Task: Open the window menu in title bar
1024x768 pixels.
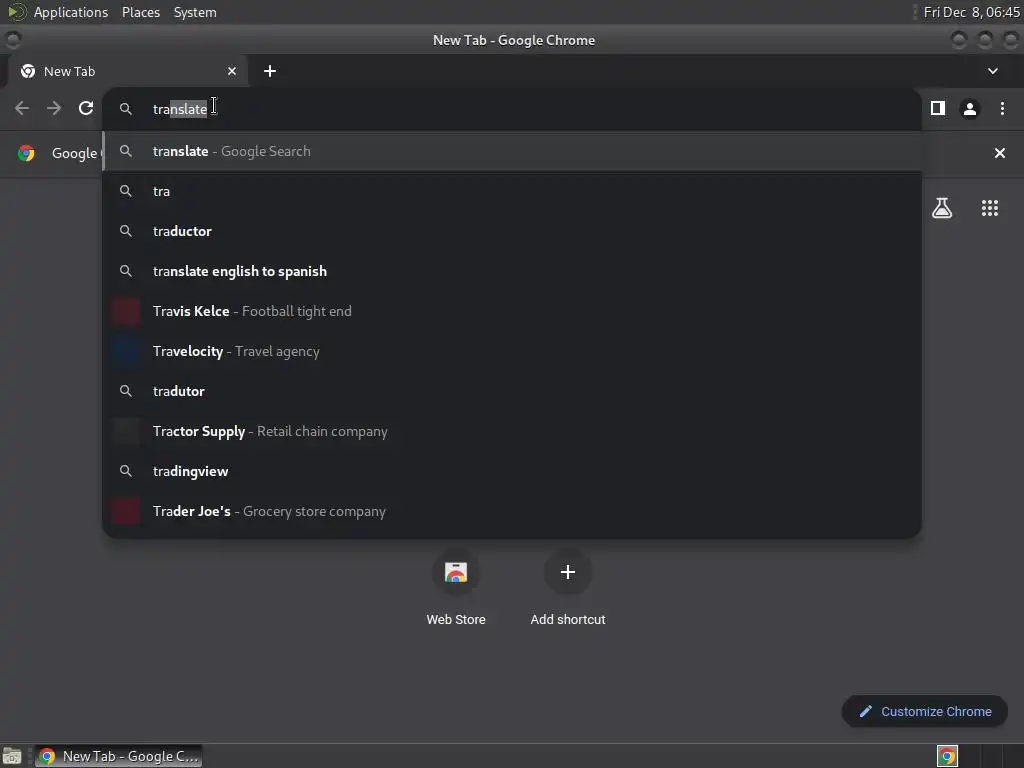Action: click(13, 40)
